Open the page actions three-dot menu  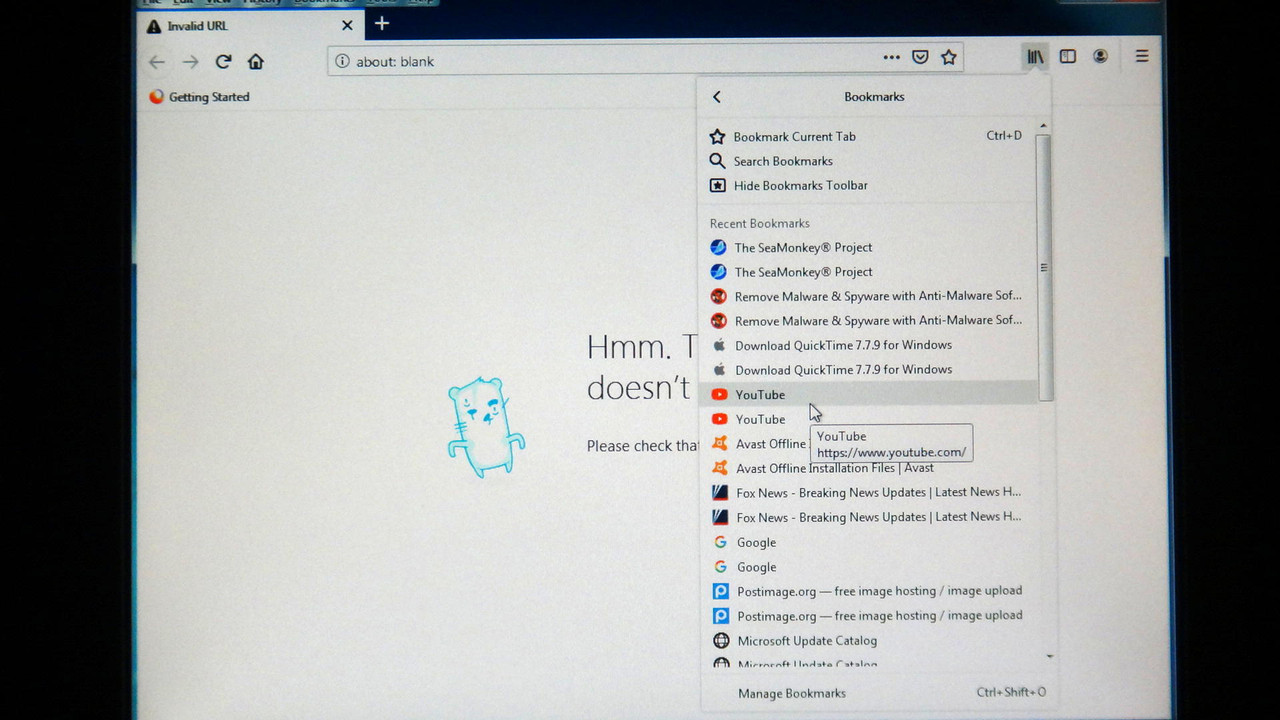[891, 58]
